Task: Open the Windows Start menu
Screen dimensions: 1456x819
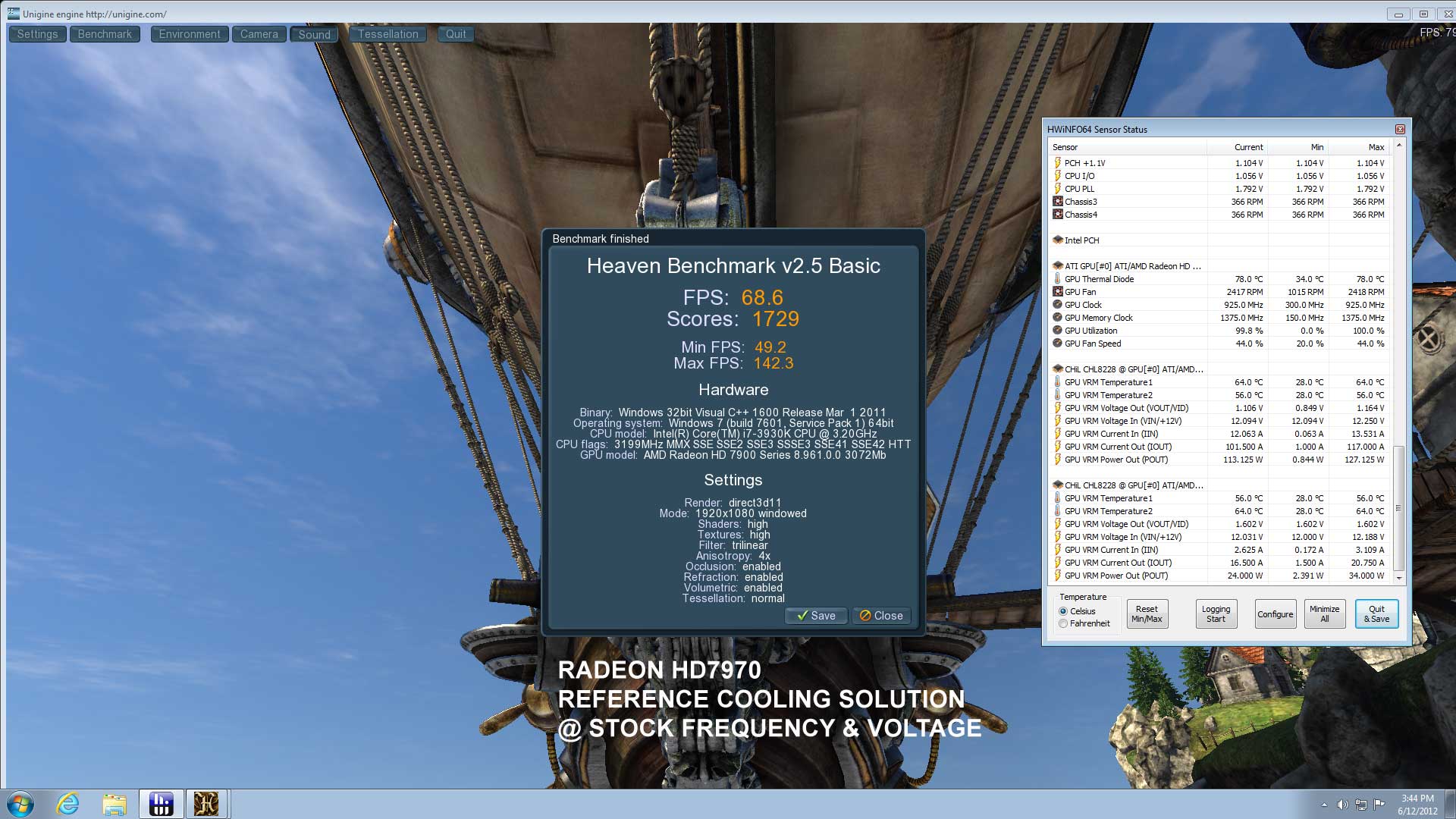Action: (20, 804)
